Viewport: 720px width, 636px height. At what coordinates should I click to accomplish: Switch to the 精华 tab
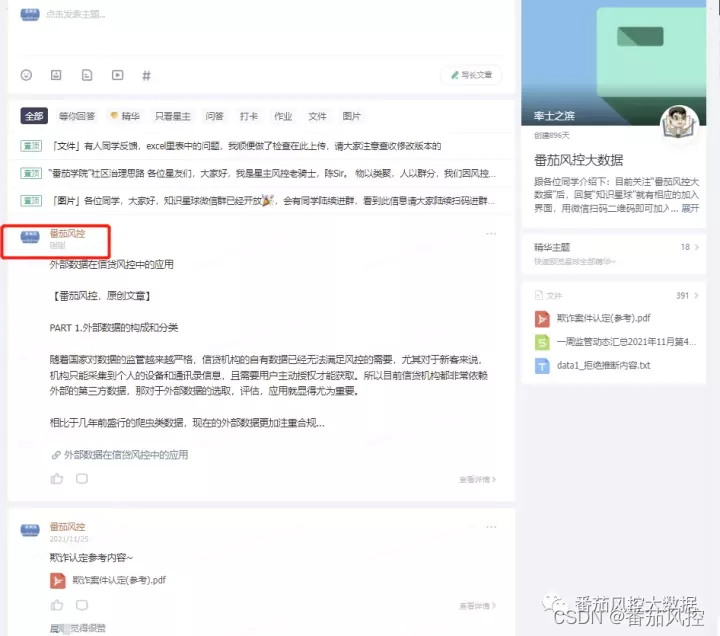tap(125, 116)
